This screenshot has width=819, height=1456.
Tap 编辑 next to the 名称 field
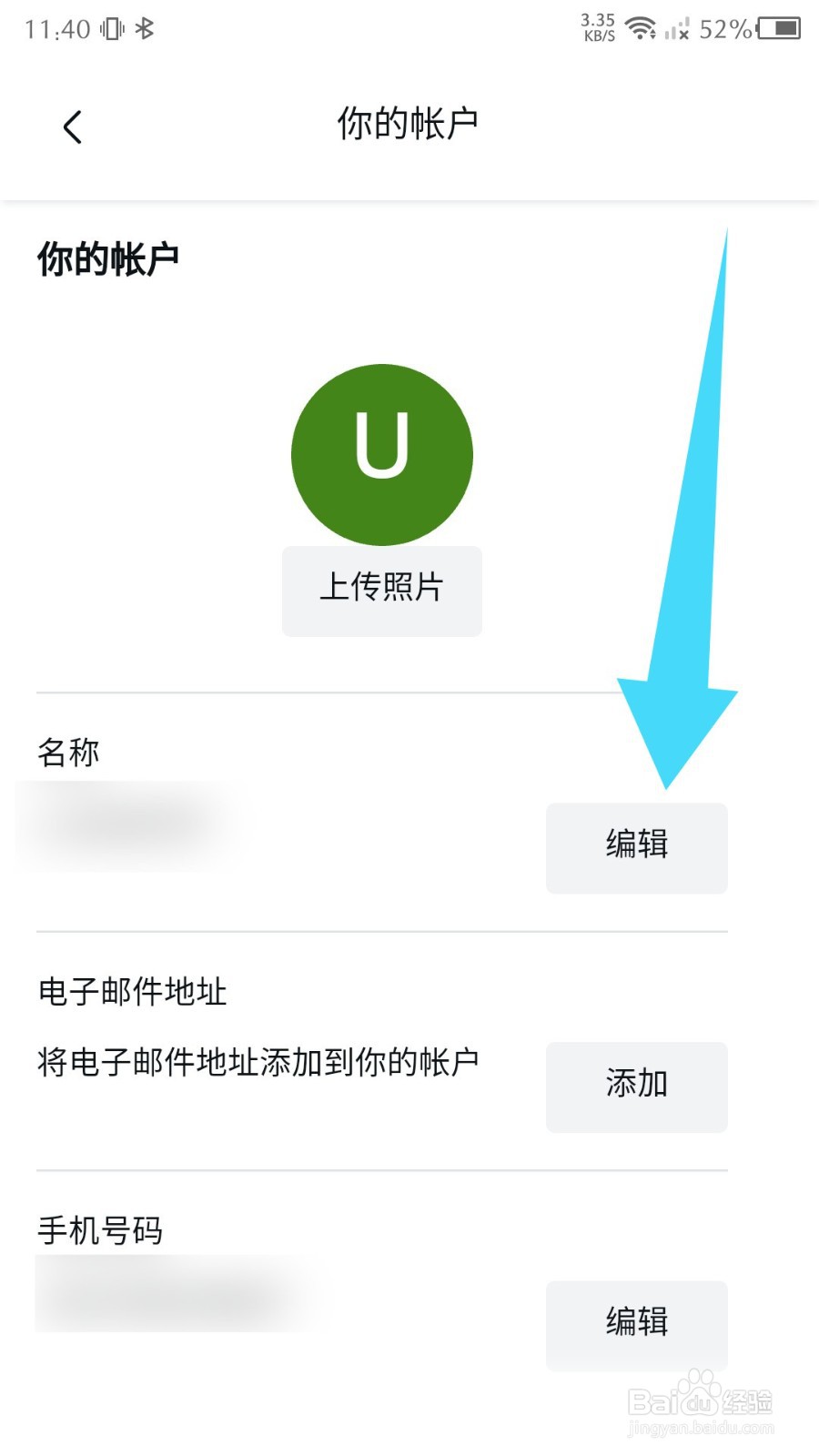click(637, 848)
